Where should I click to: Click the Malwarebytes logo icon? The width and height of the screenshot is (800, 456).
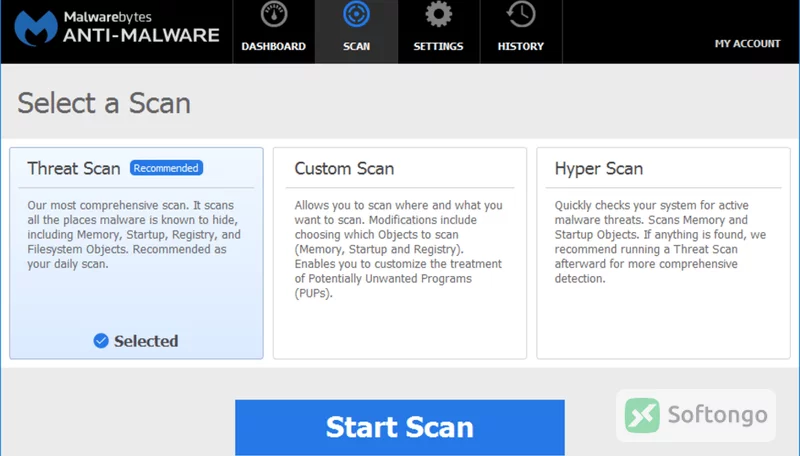[x=36, y=29]
